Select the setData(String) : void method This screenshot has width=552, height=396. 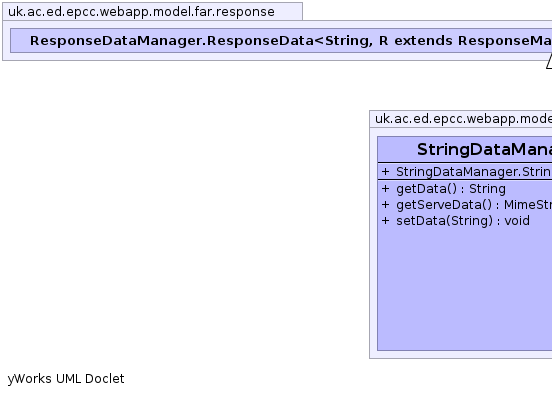[x=463, y=221]
